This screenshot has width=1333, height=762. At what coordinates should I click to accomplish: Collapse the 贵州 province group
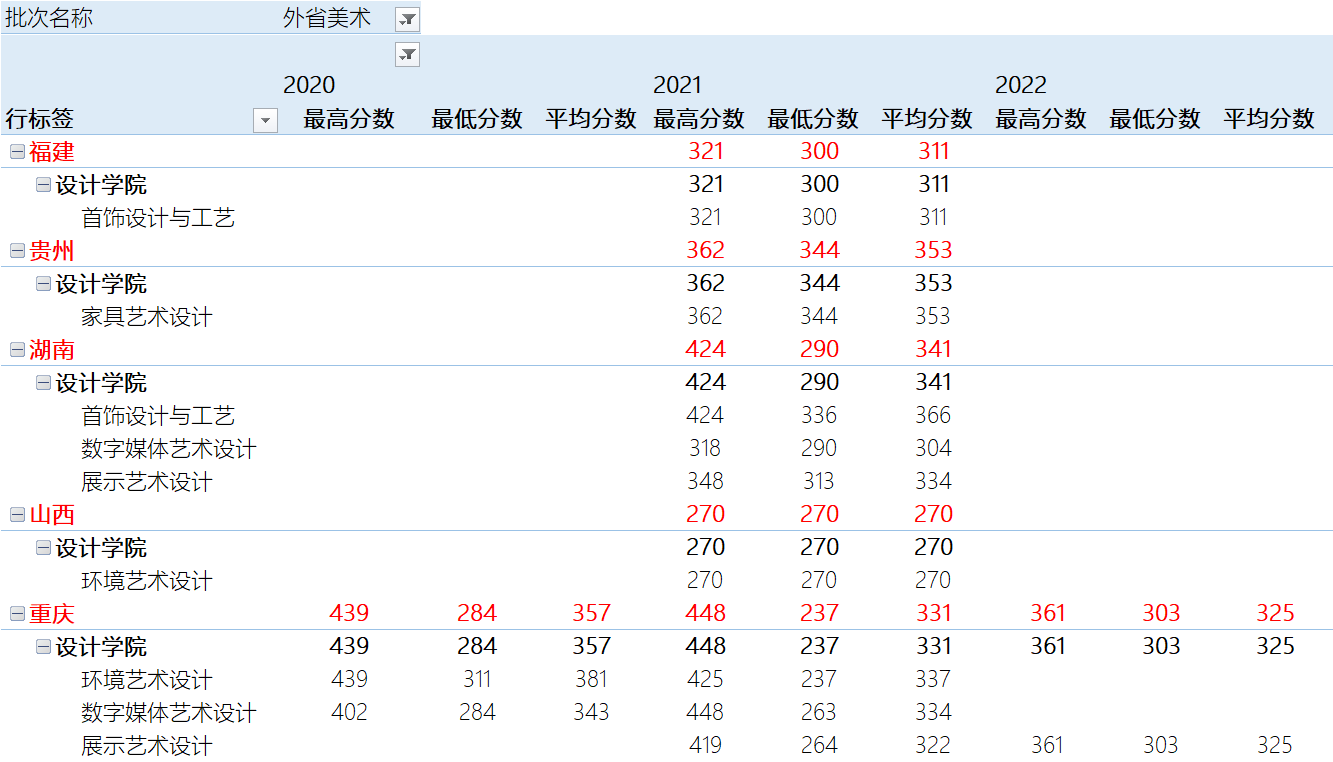click(x=17, y=251)
